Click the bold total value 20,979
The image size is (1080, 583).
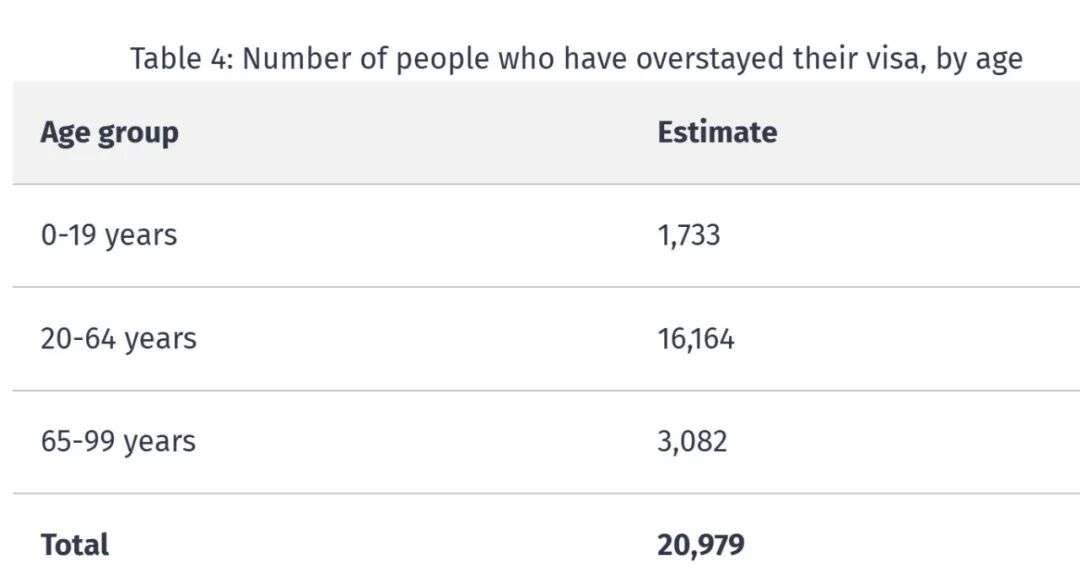[701, 545]
